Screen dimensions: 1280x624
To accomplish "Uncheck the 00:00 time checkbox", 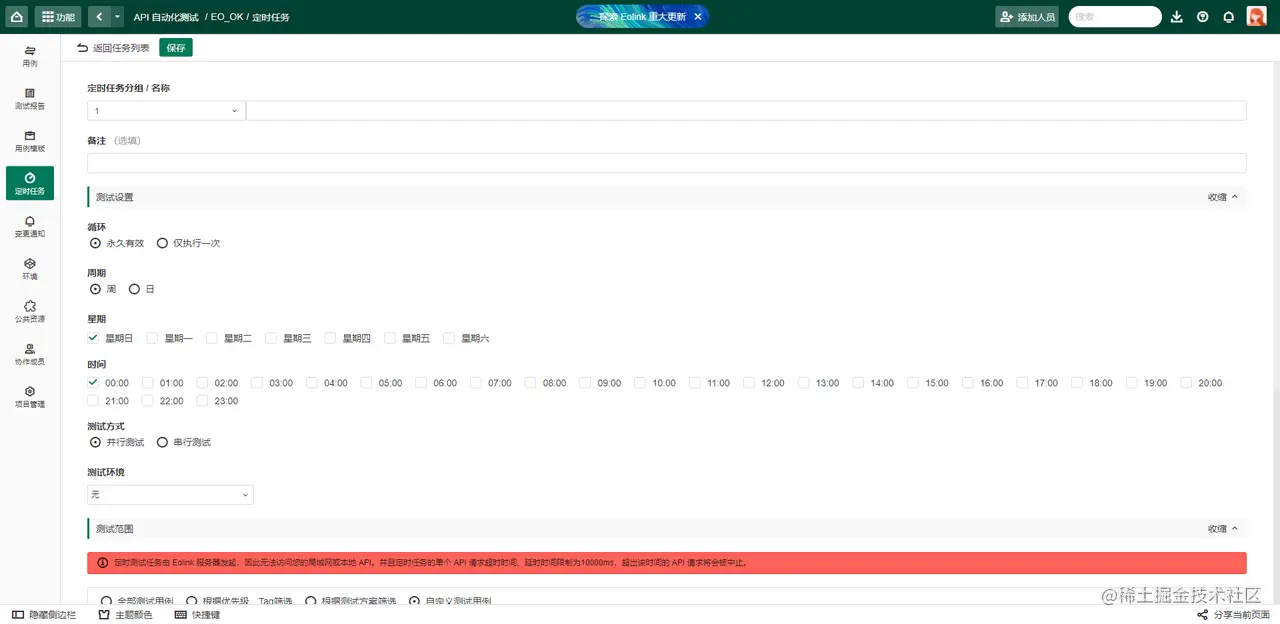I will 93,382.
